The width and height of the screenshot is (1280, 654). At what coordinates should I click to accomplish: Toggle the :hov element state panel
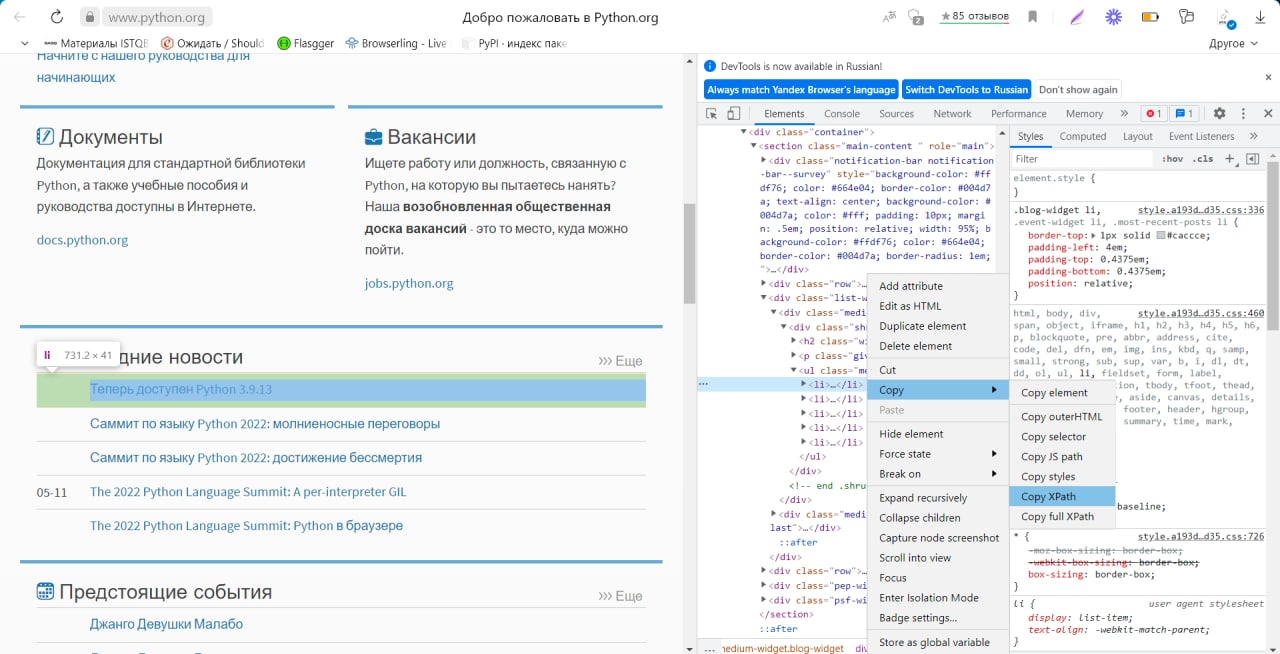[1172, 159]
